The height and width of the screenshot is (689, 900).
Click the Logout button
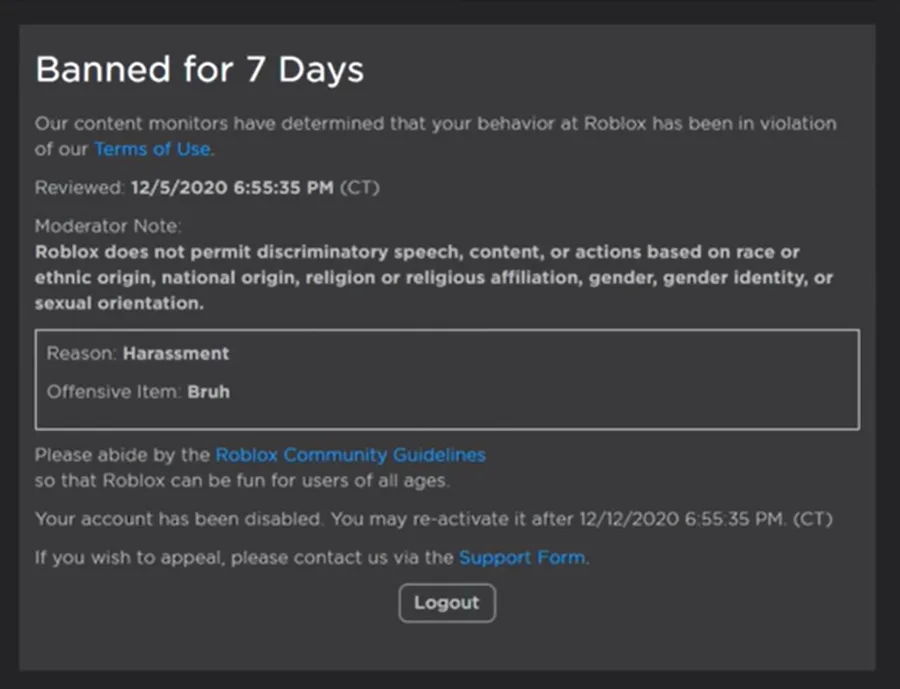coord(447,603)
